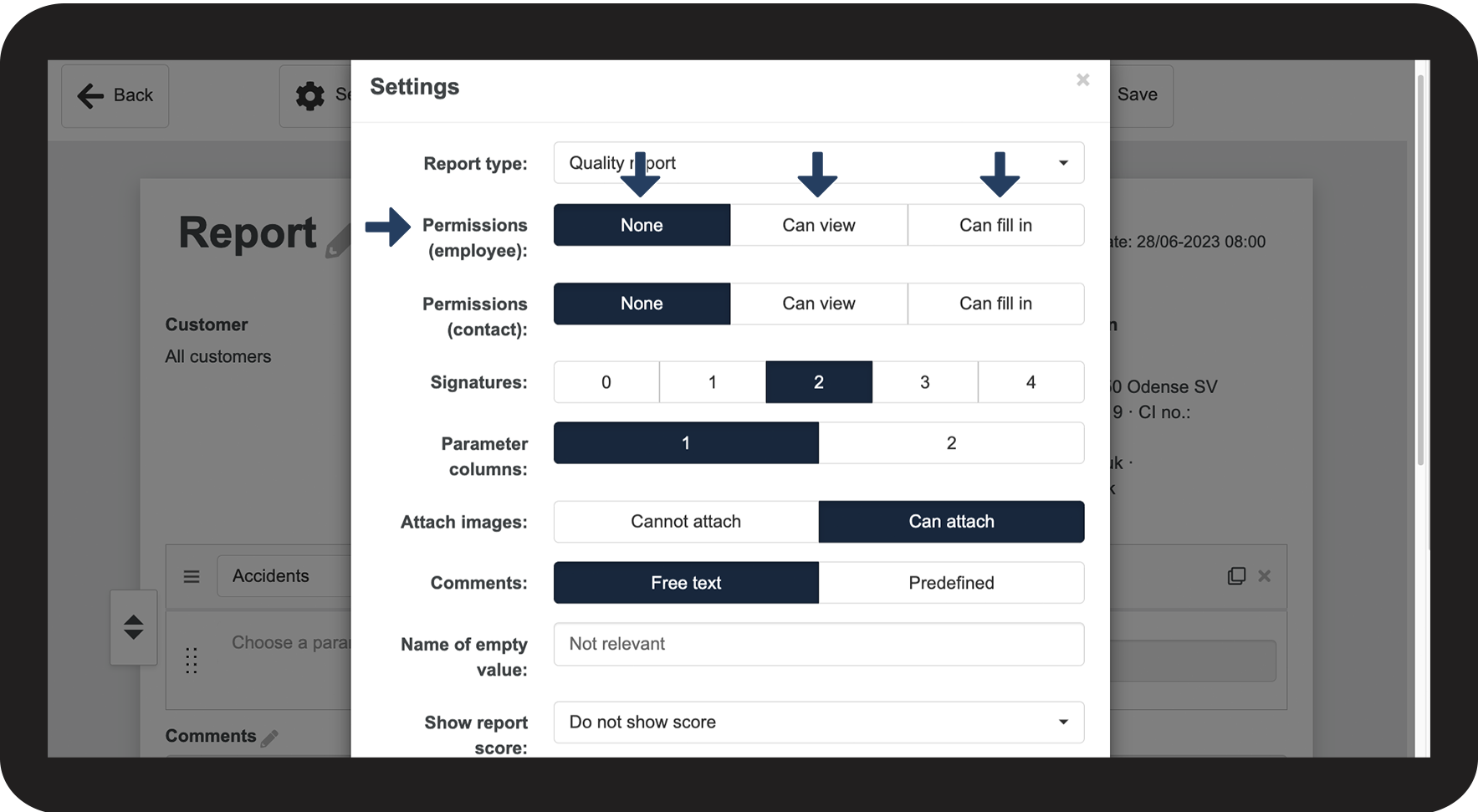Edit the Name of empty value field
This screenshot has width=1478, height=812.
(x=819, y=644)
